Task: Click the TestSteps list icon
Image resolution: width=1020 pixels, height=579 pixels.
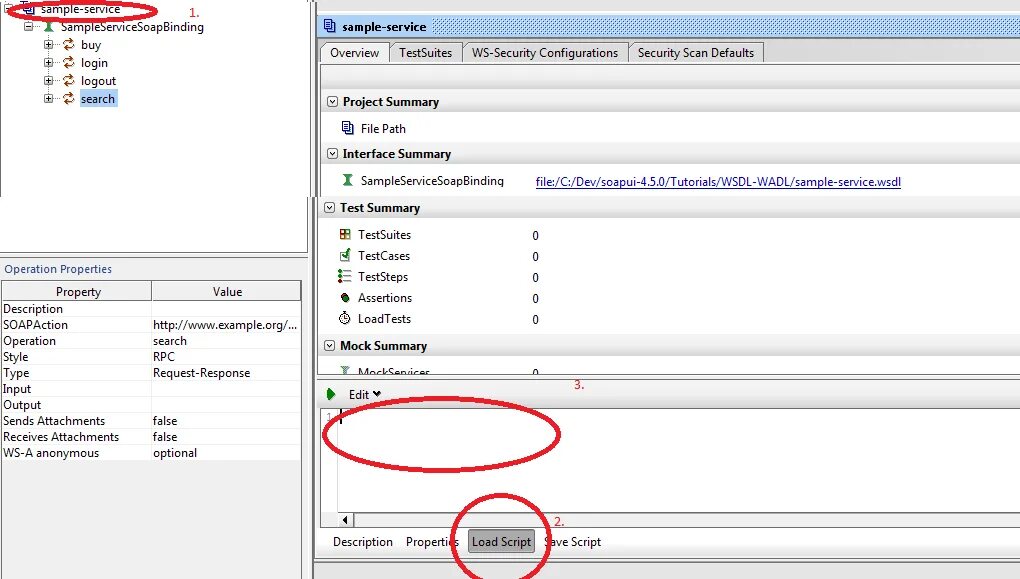Action: pos(345,276)
